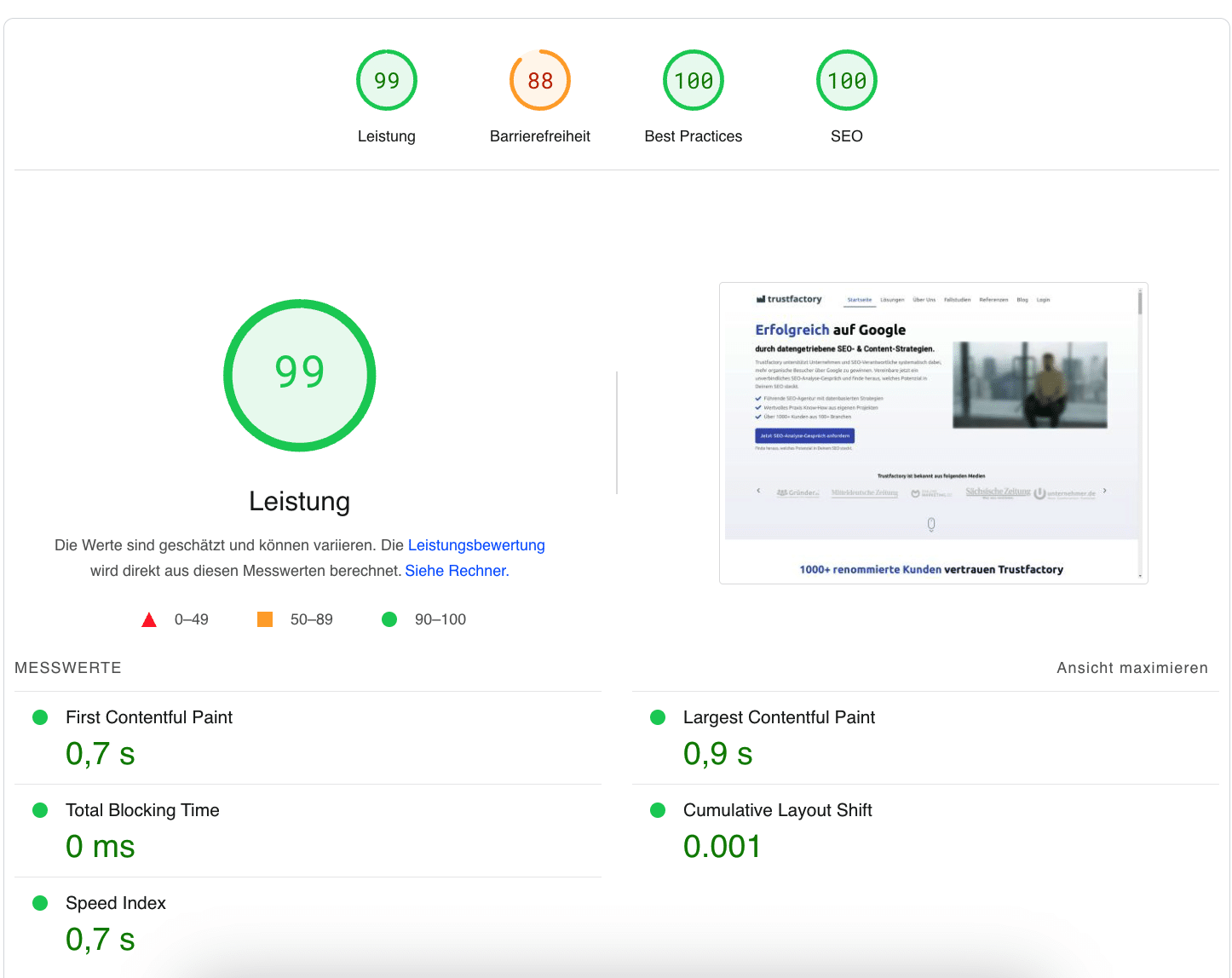Select the Cumulative Layout Shift metric

[x=777, y=810]
